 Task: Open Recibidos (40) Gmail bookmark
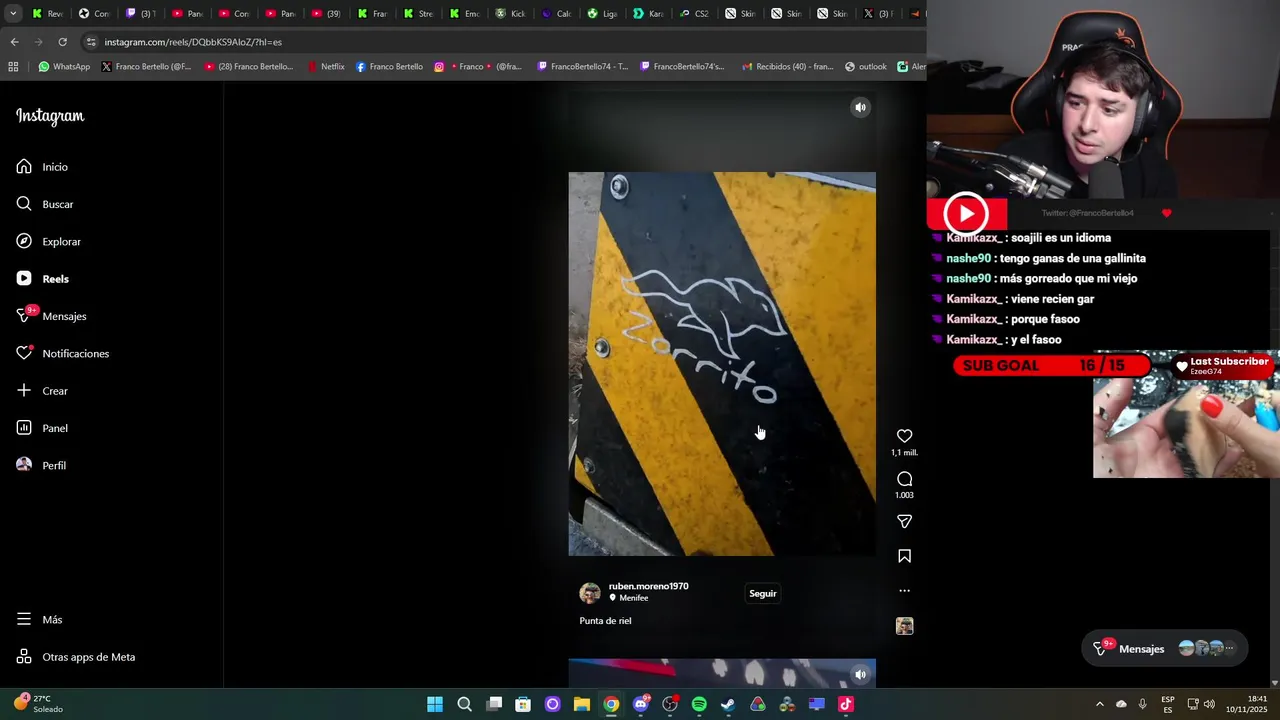[787, 67]
